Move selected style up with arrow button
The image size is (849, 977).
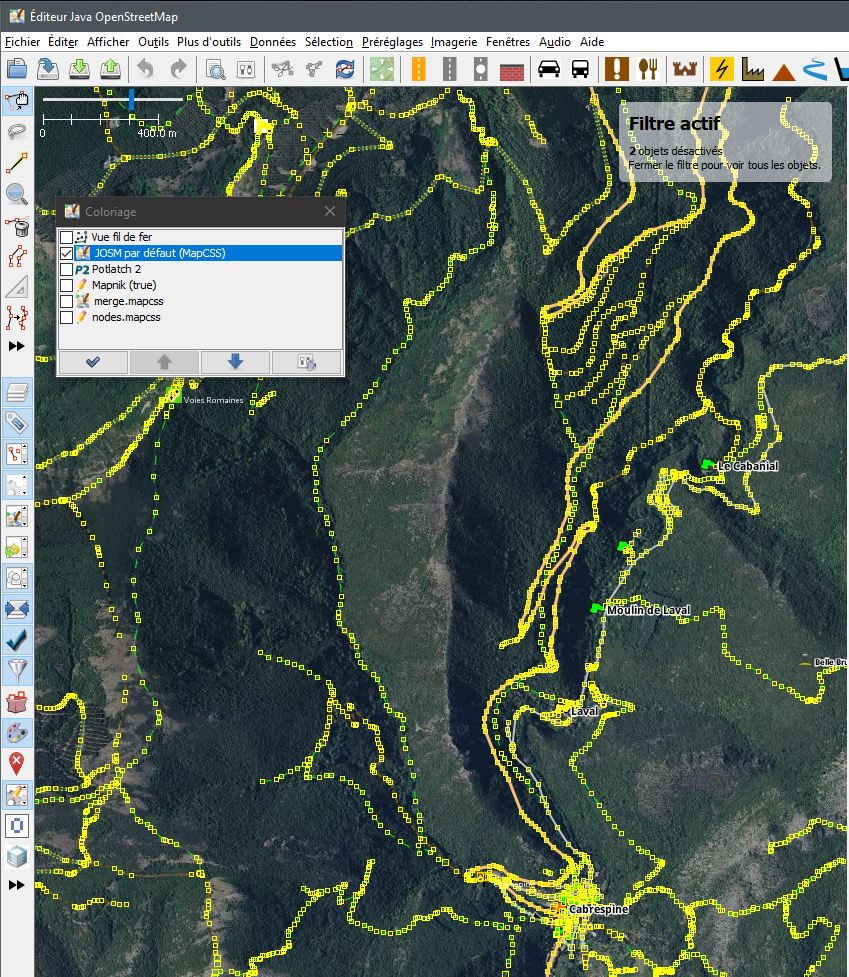pyautogui.click(x=164, y=362)
